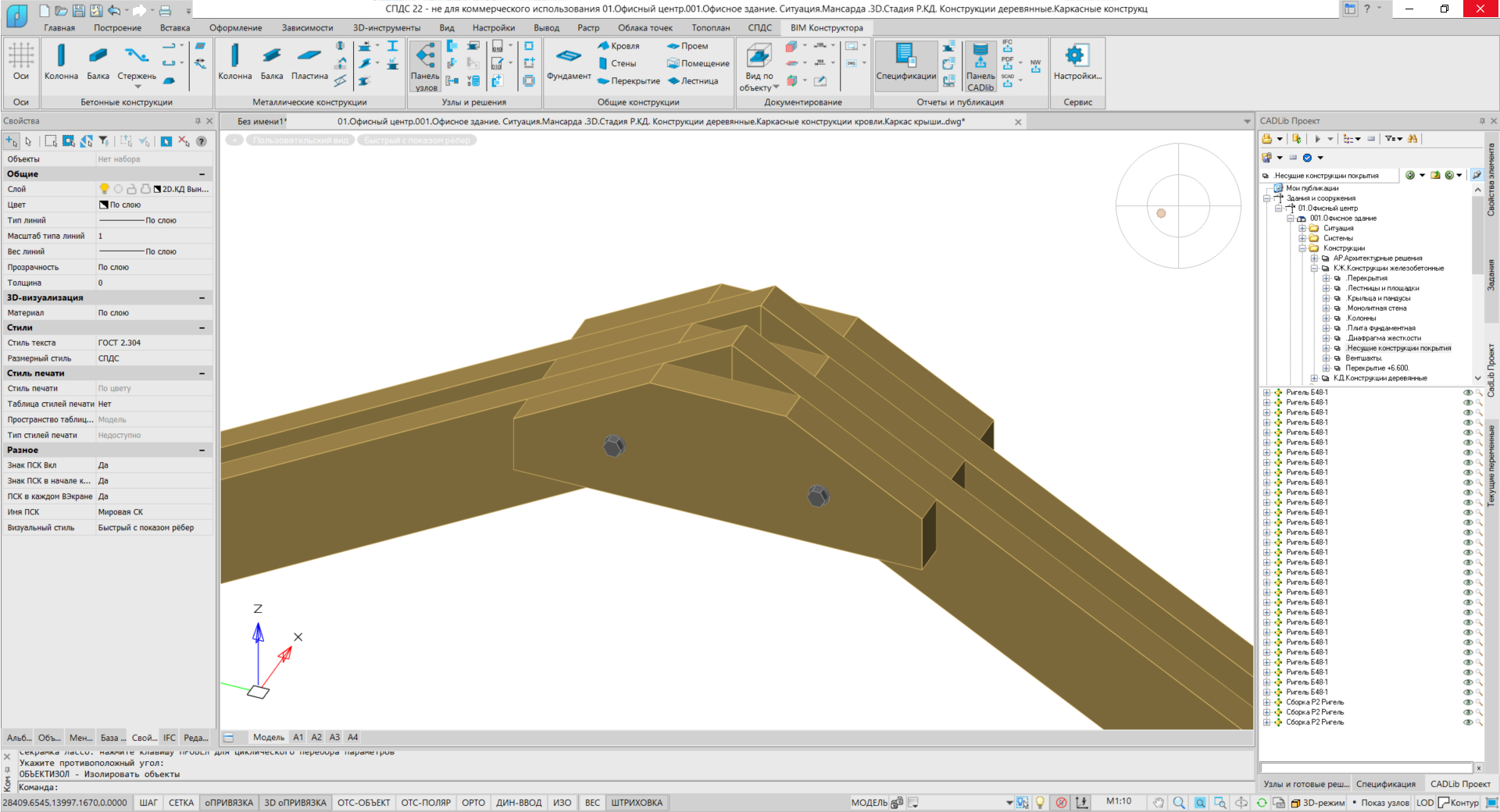Collapse the Общие properties section

pyautogui.click(x=202, y=174)
